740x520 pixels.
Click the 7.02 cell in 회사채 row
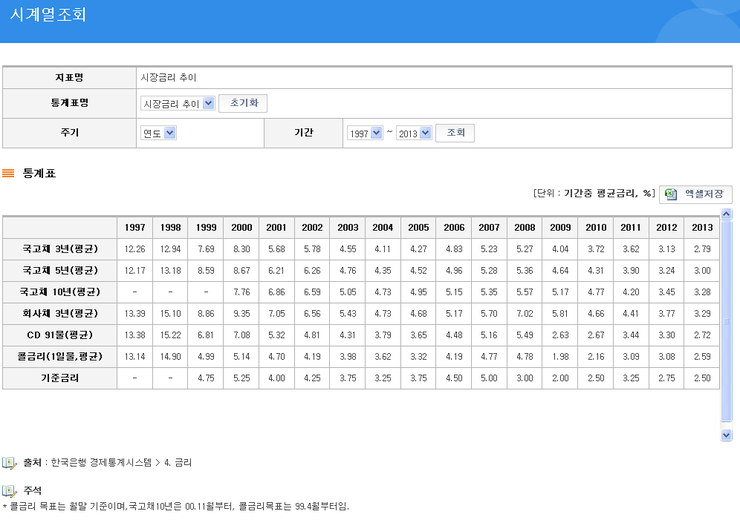click(525, 313)
